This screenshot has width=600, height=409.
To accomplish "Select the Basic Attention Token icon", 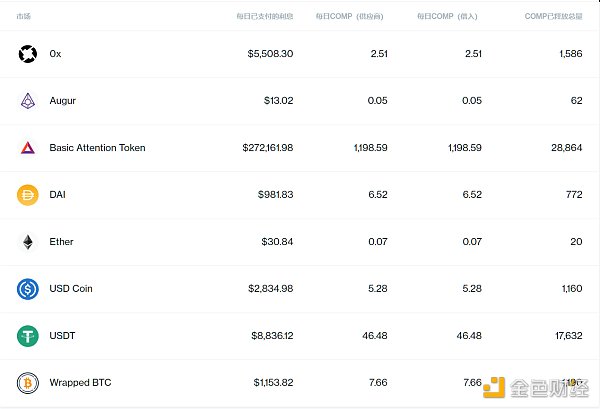I will (x=27, y=148).
